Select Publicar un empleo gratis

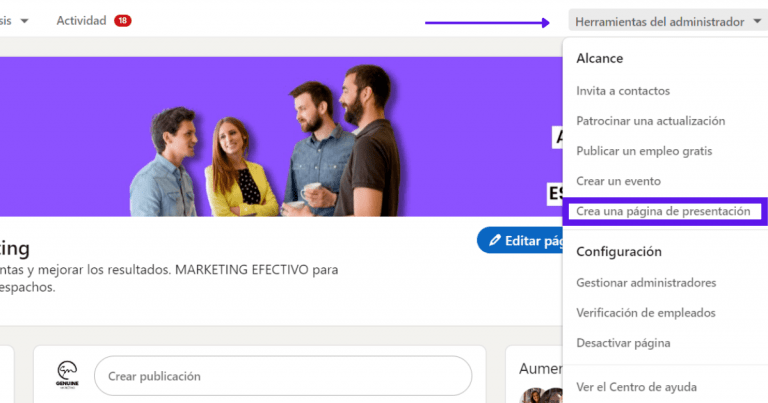click(x=643, y=151)
